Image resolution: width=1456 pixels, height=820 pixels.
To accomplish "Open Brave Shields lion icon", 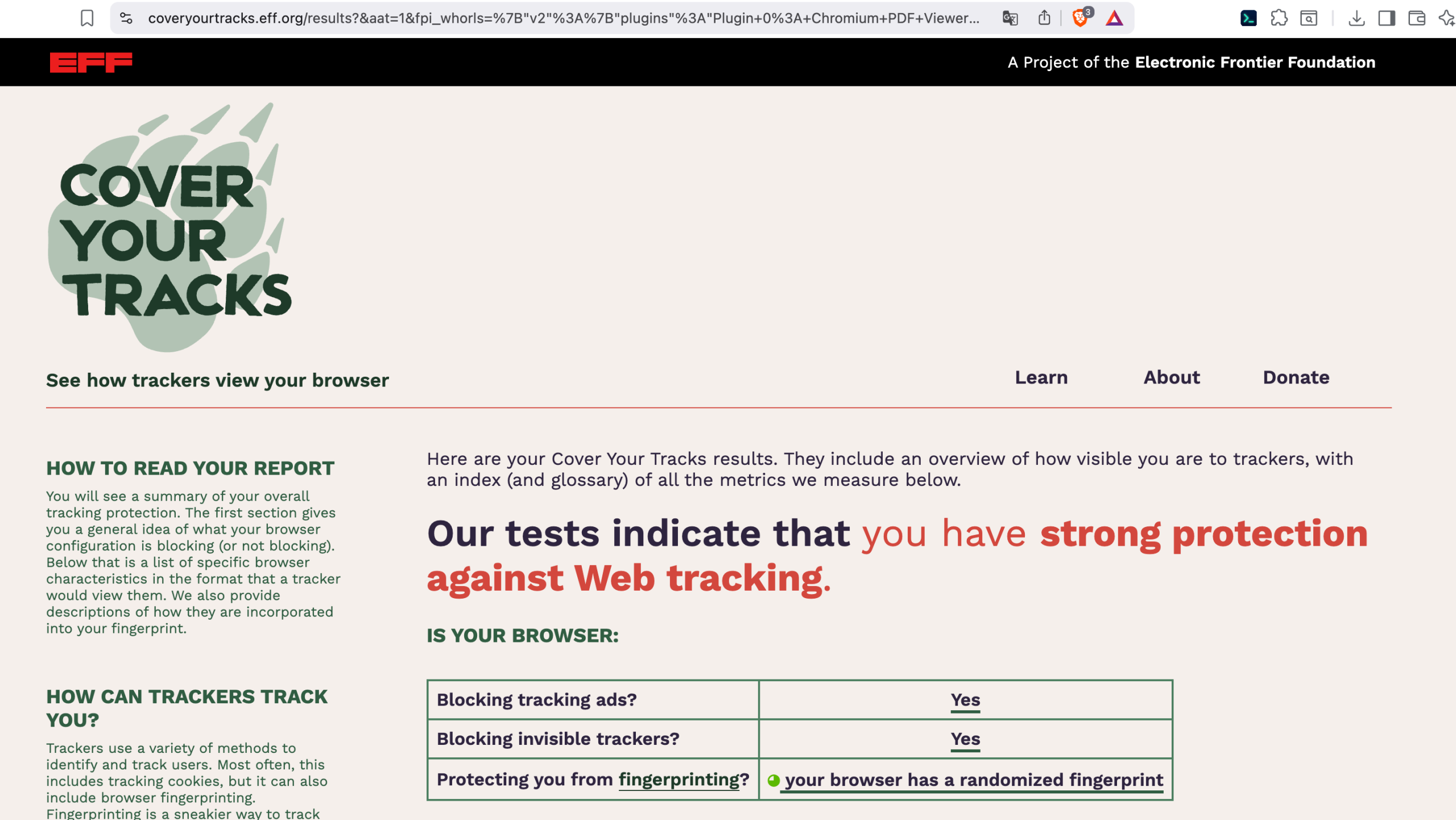I will point(1081,18).
